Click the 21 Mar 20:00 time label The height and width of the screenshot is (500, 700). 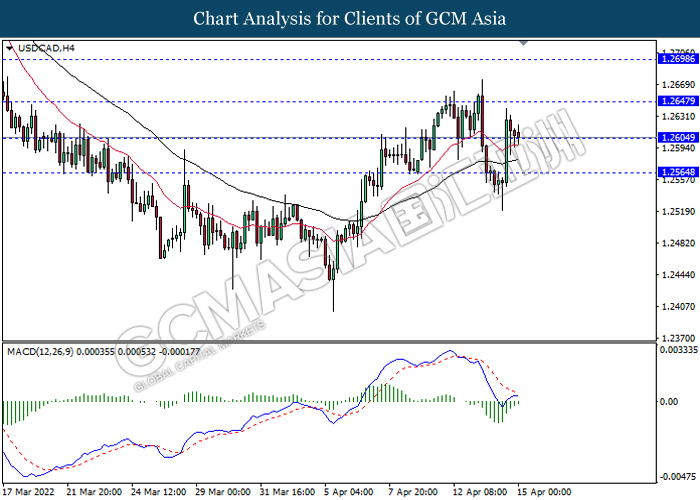pos(94,492)
